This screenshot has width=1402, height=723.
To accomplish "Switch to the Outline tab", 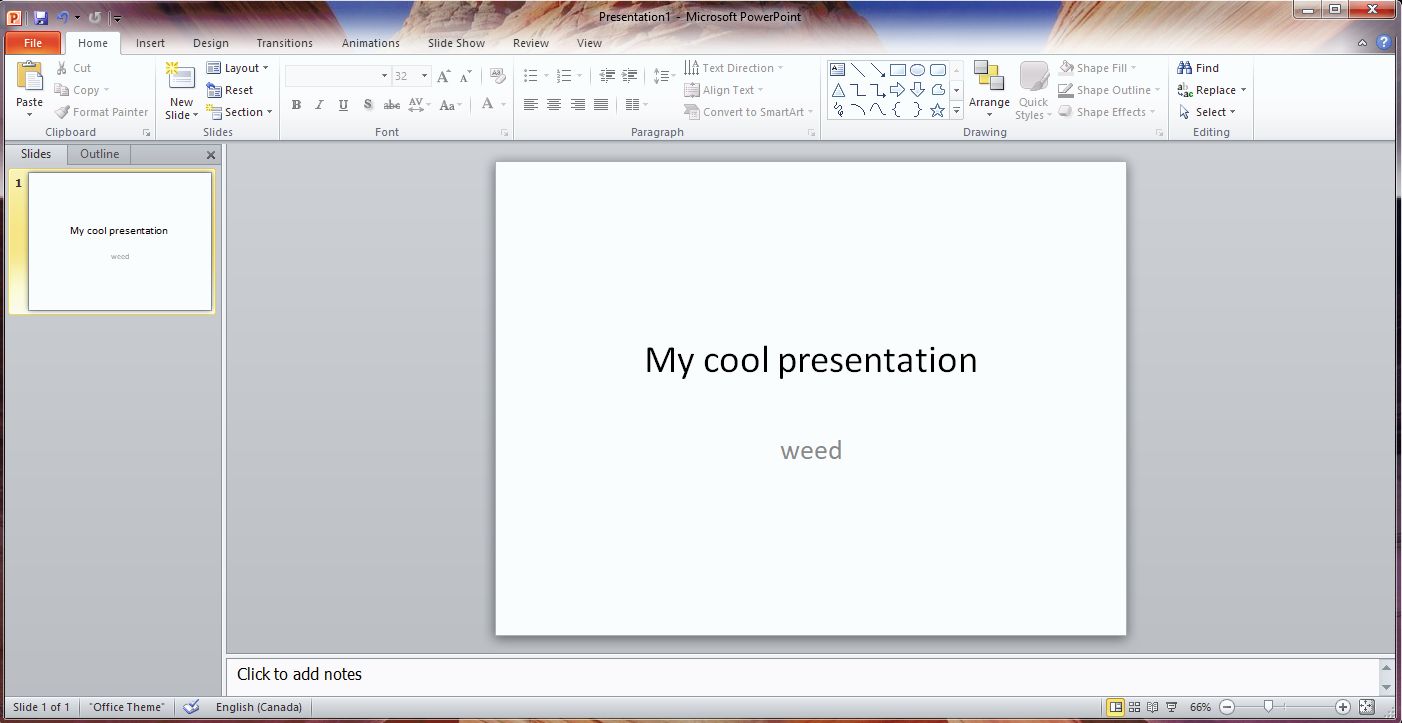I will (x=99, y=153).
